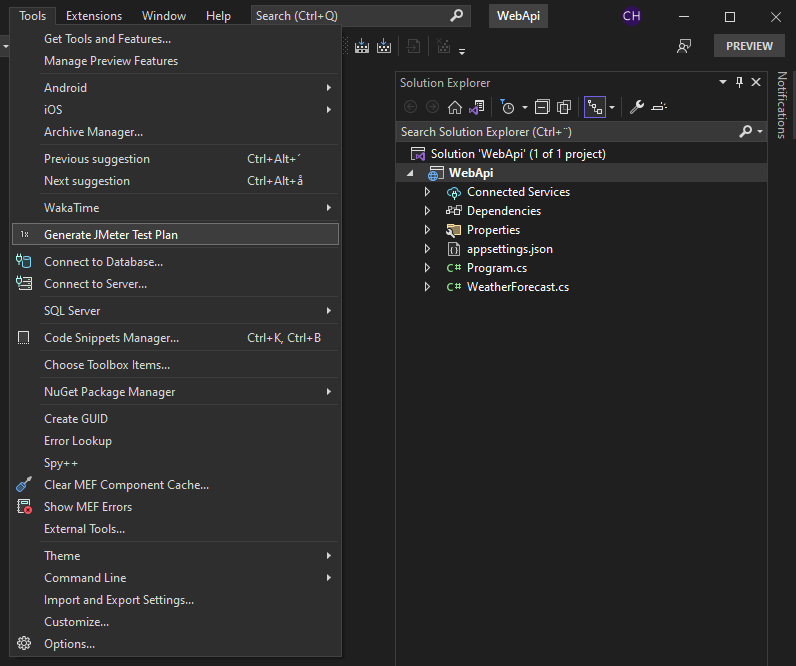This screenshot has width=796, height=666.
Task: Click the Options gear icon
Action: click(23, 643)
